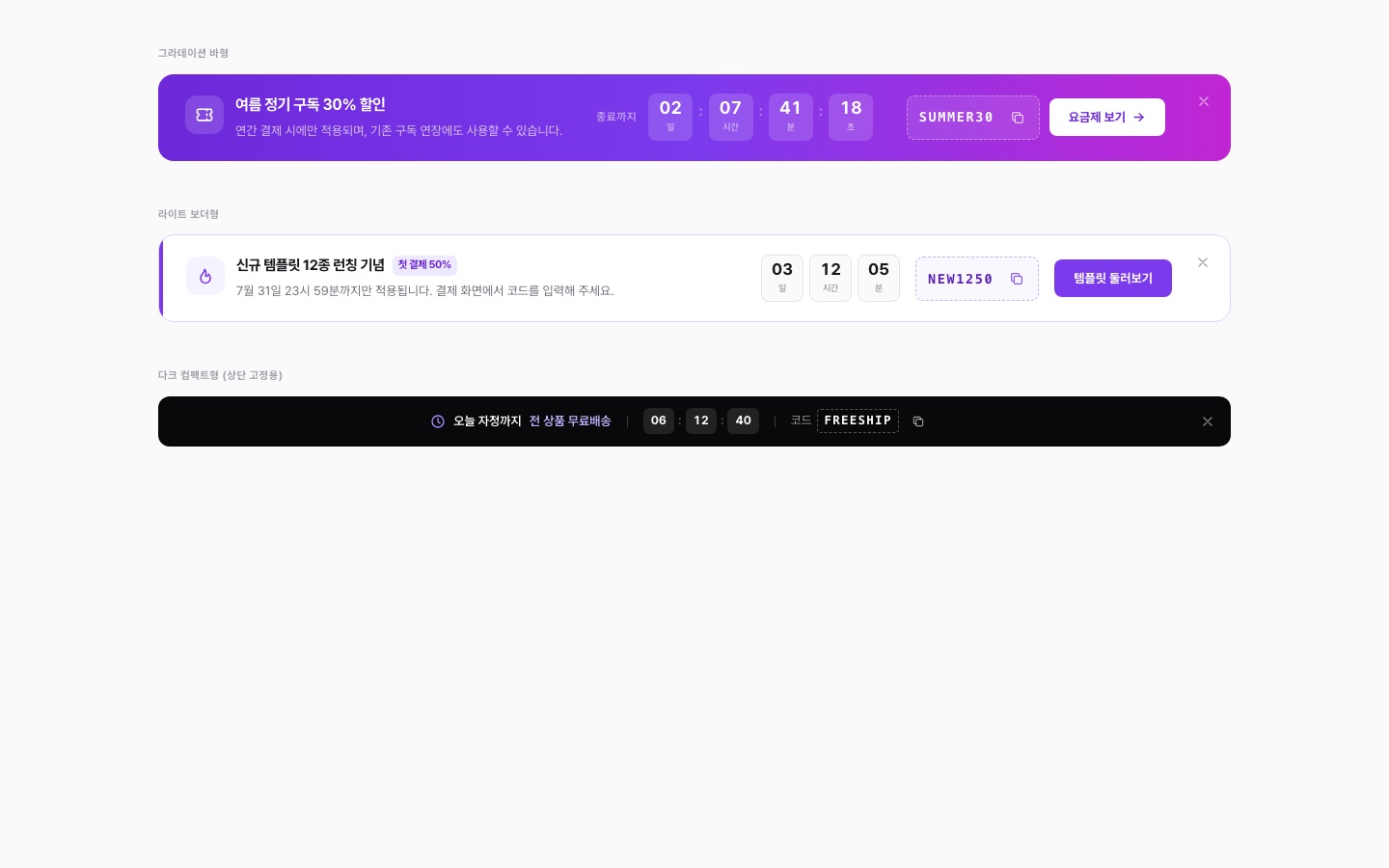Viewport: 1389px width, 868px height.
Task: Click the 첫 결제 50% badge
Action: tap(424, 265)
